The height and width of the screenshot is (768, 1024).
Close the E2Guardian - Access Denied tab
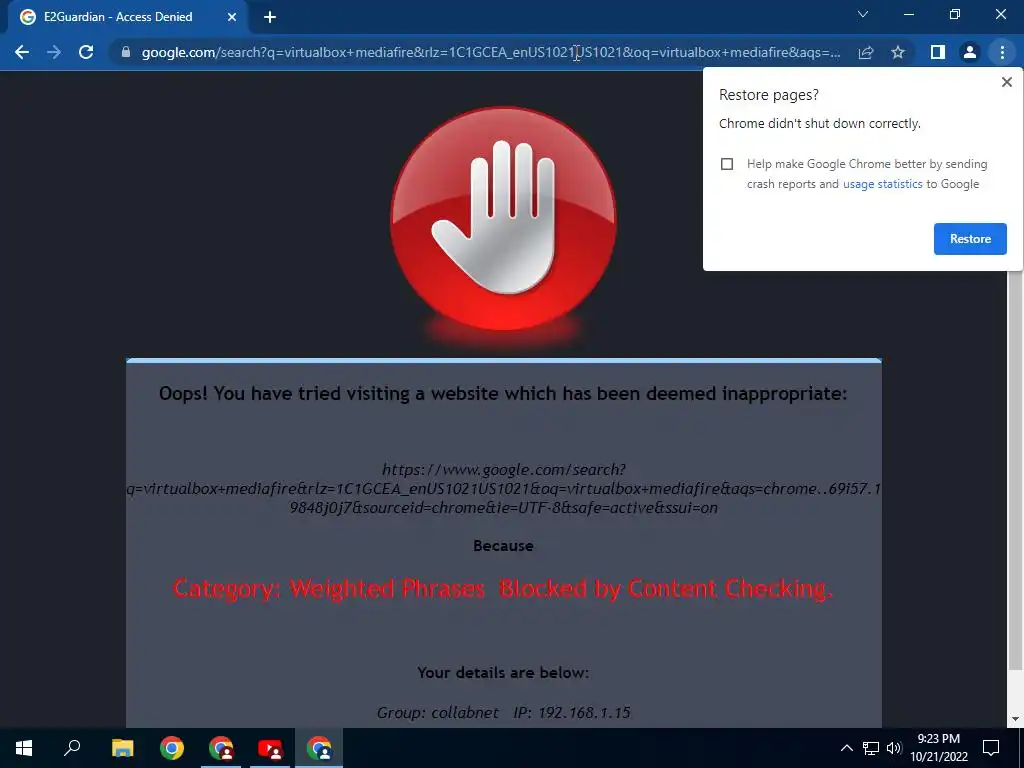[232, 17]
